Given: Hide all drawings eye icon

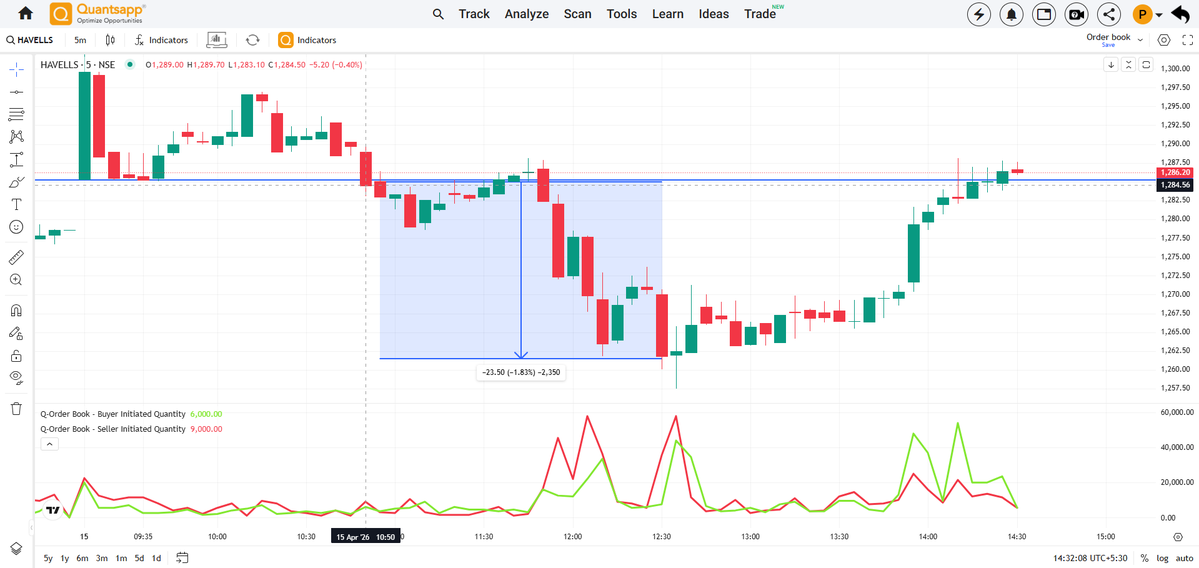Looking at the screenshot, I should (x=16, y=377).
